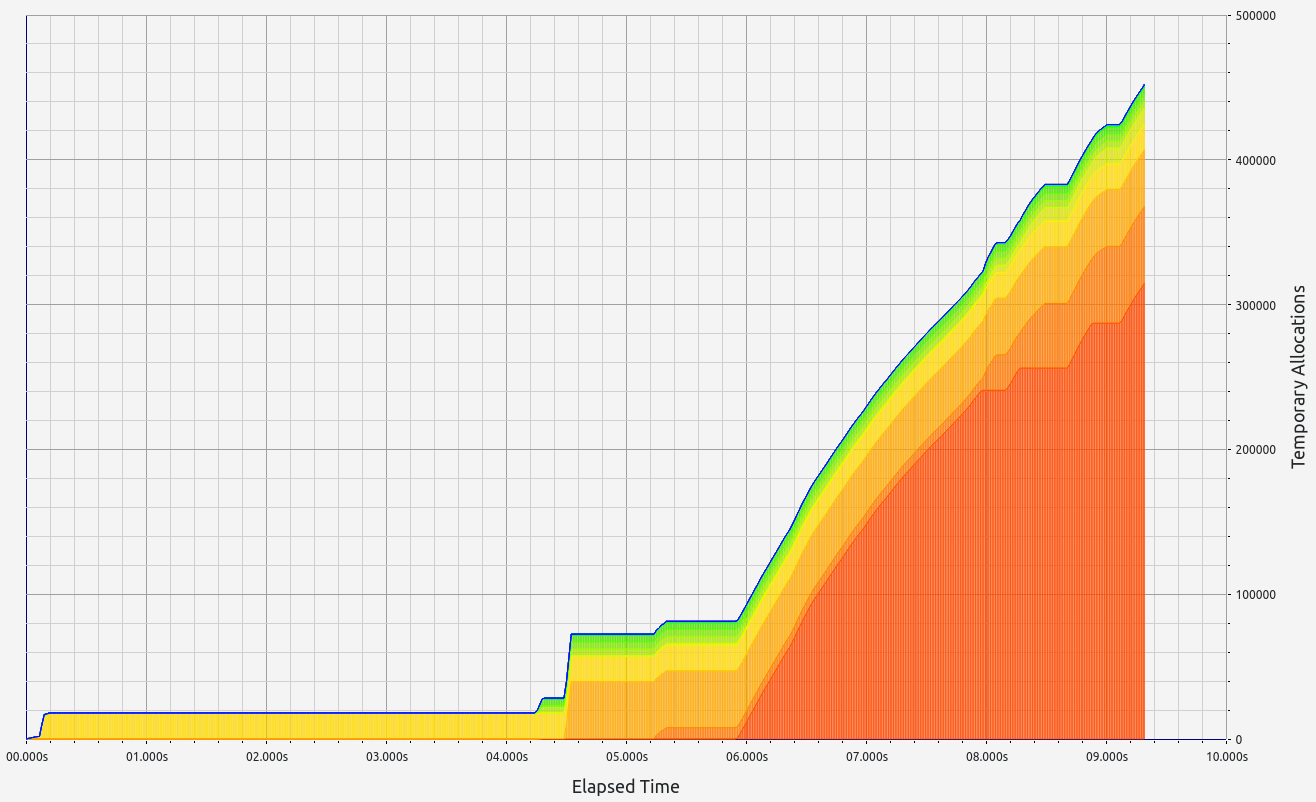Select the 100000 allocations axis label
Image resolution: width=1316 pixels, height=802 pixels.
click(x=1253, y=595)
